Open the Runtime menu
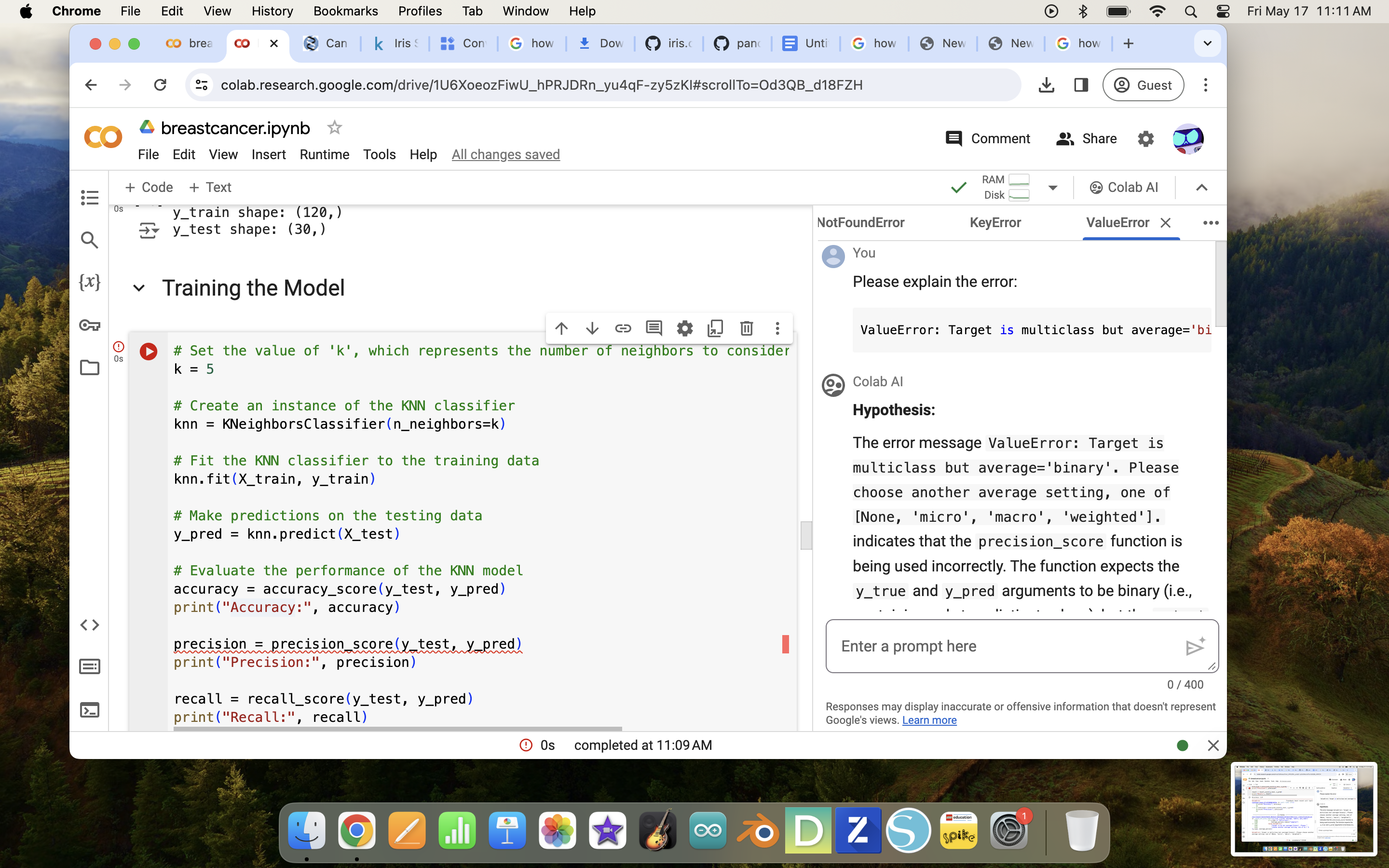1389x868 pixels. pyautogui.click(x=324, y=154)
